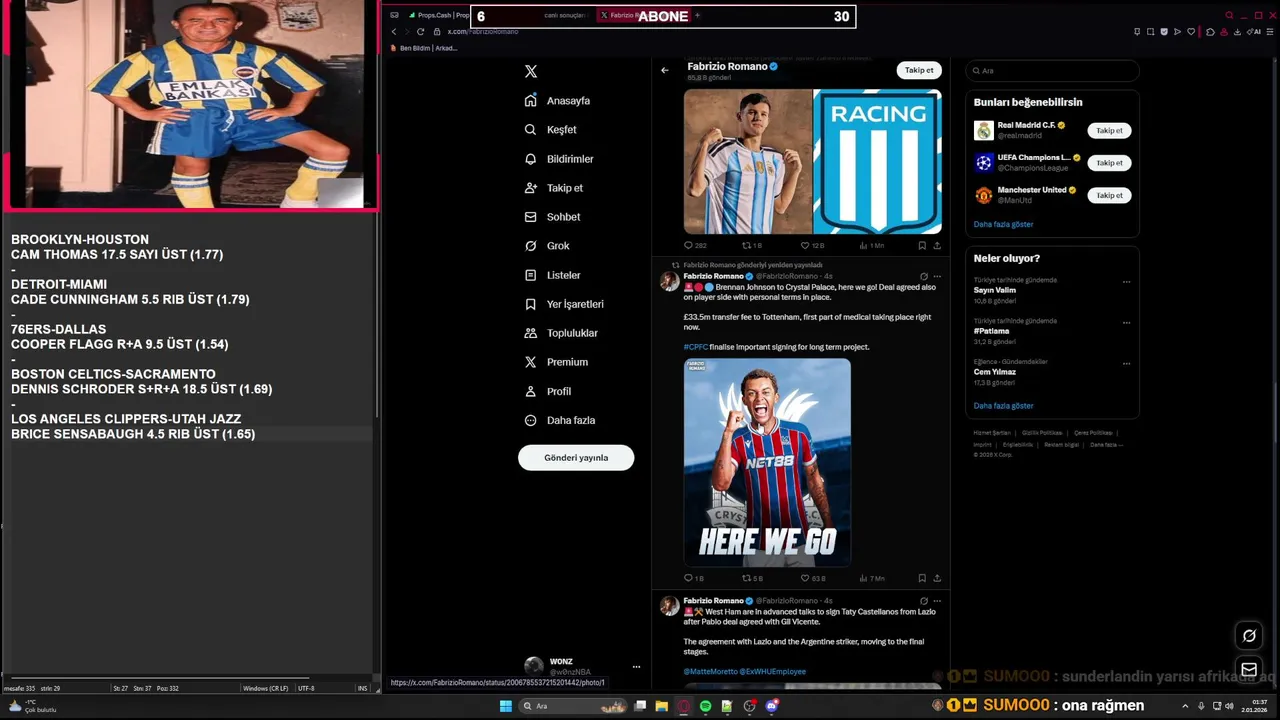The image size is (1280, 720).
Task: Click the CADE CUNNINGHAM 5.5 RIB line in editor
Action: 130,300
